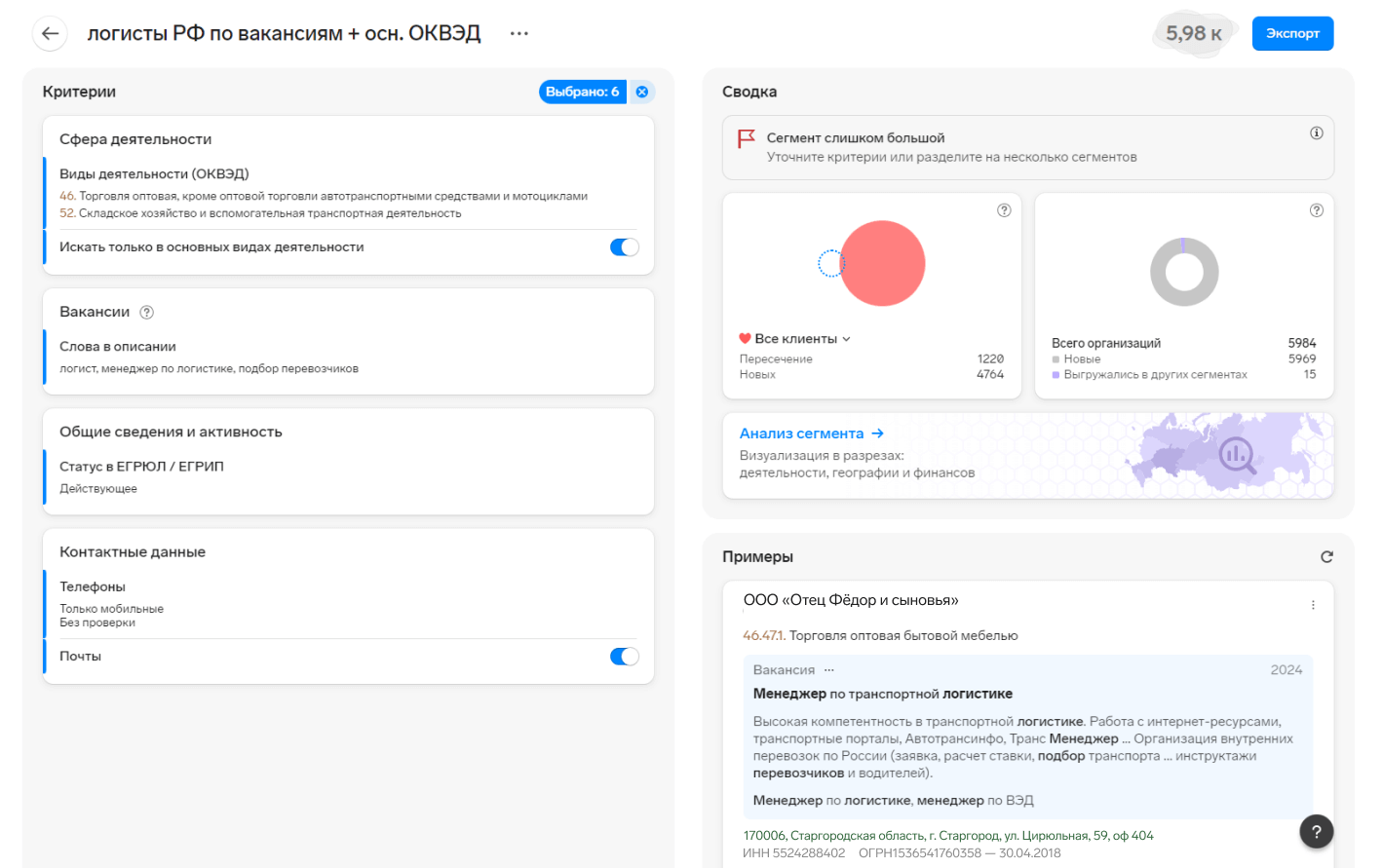Click the 5,98 к count badge

[x=1194, y=33]
